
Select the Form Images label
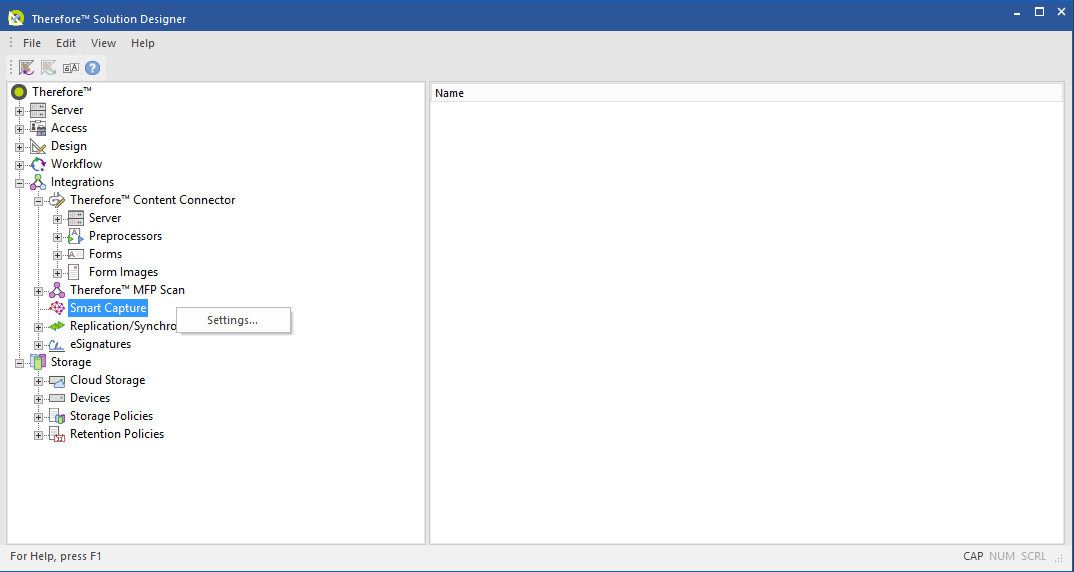[123, 272]
